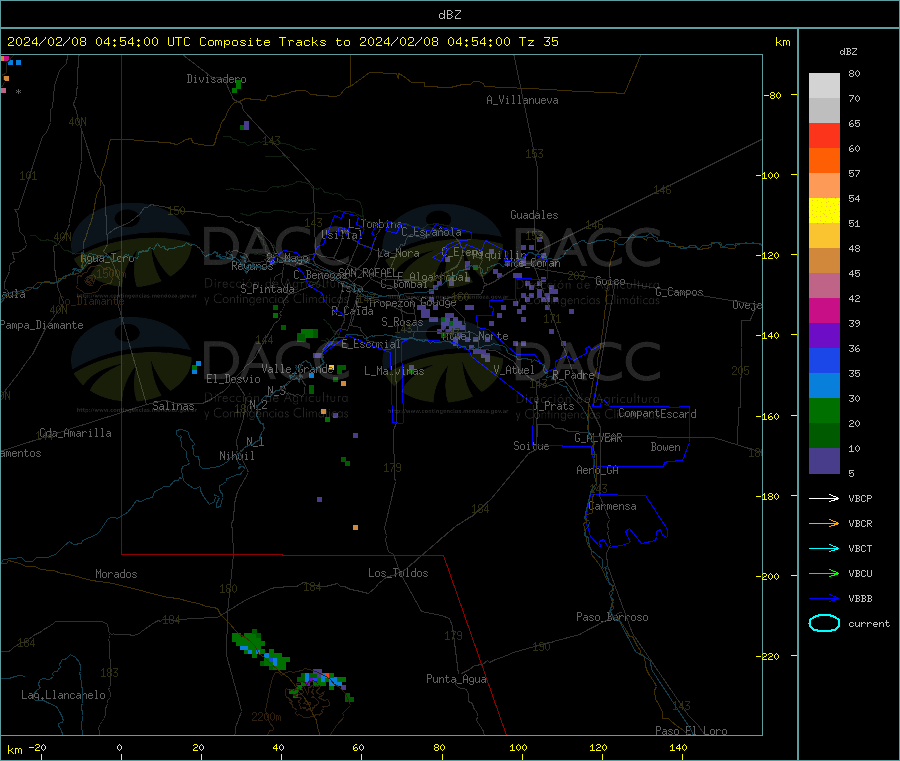Click the Lag.Llancanelo map label
Screen dimensions: 900x761
point(63,695)
